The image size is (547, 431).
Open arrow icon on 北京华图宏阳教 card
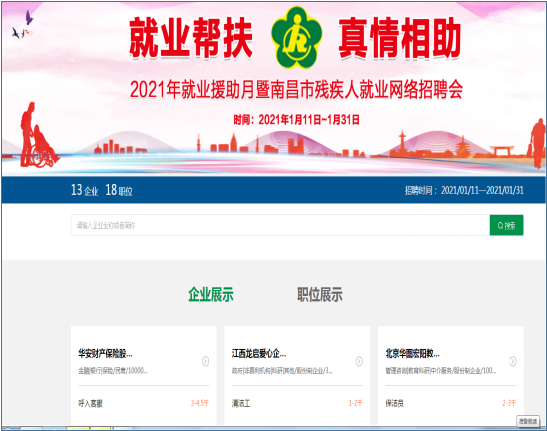coord(512,361)
